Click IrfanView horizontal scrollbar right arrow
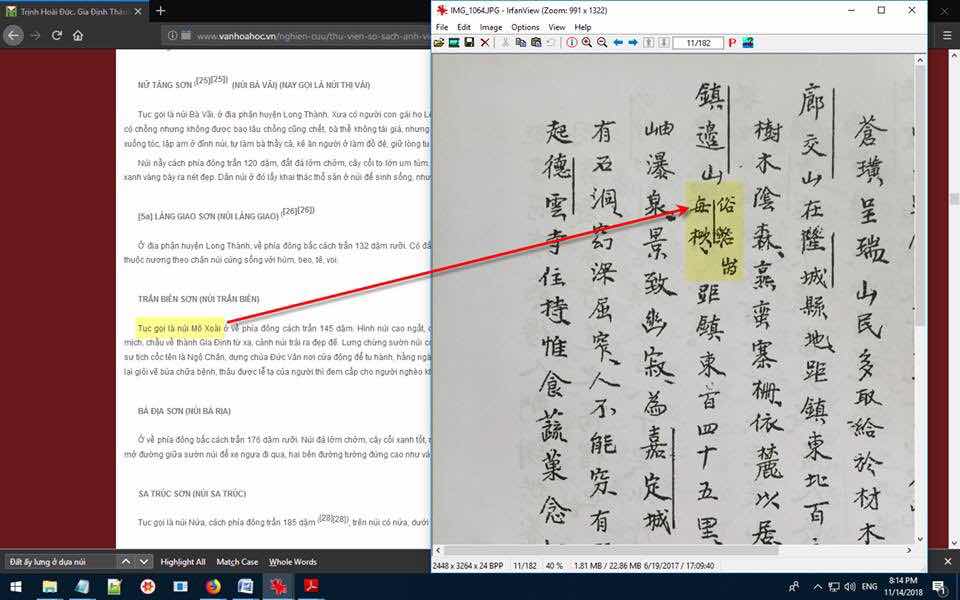 coord(909,550)
